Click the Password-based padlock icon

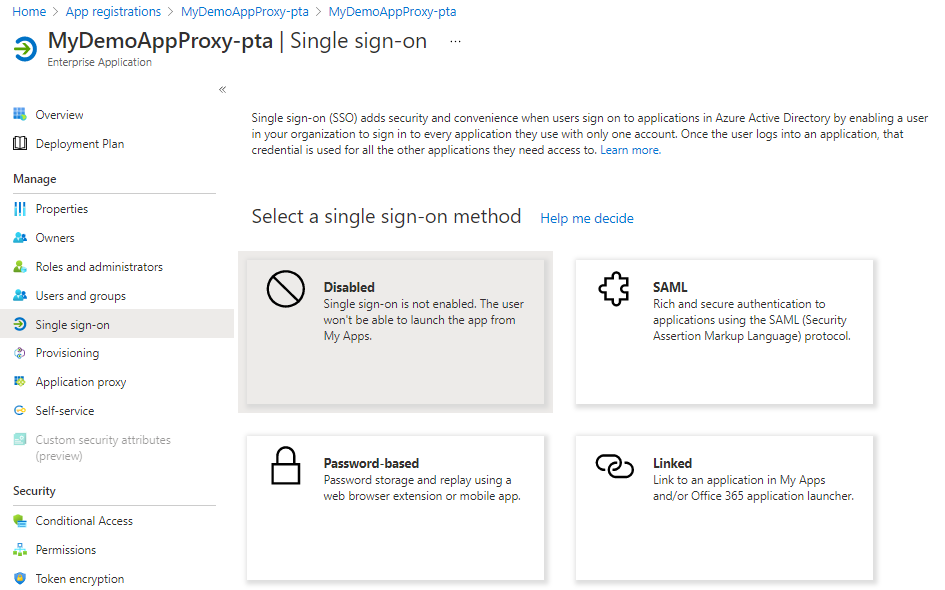[286, 466]
